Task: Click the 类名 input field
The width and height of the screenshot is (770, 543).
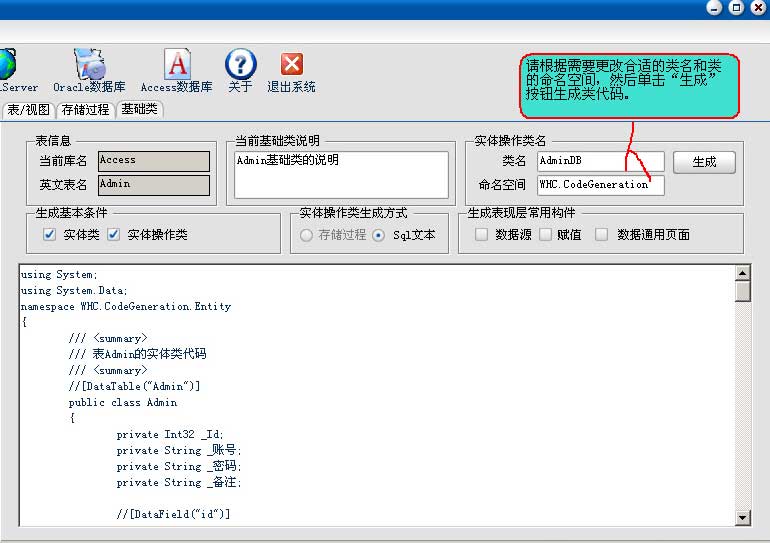Action: tap(600, 161)
